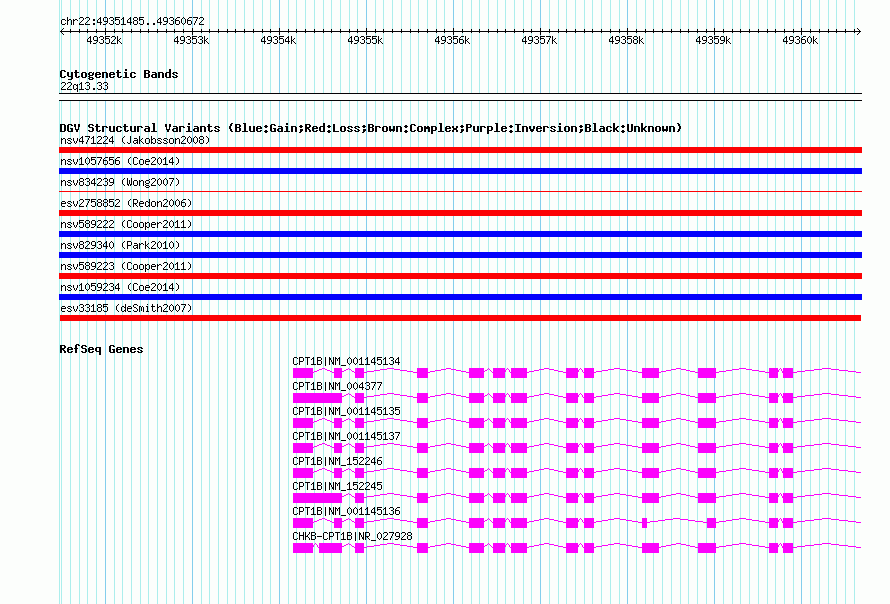
Task: Select transcript label CPT1B|NM_001145134
Action: pos(346,361)
